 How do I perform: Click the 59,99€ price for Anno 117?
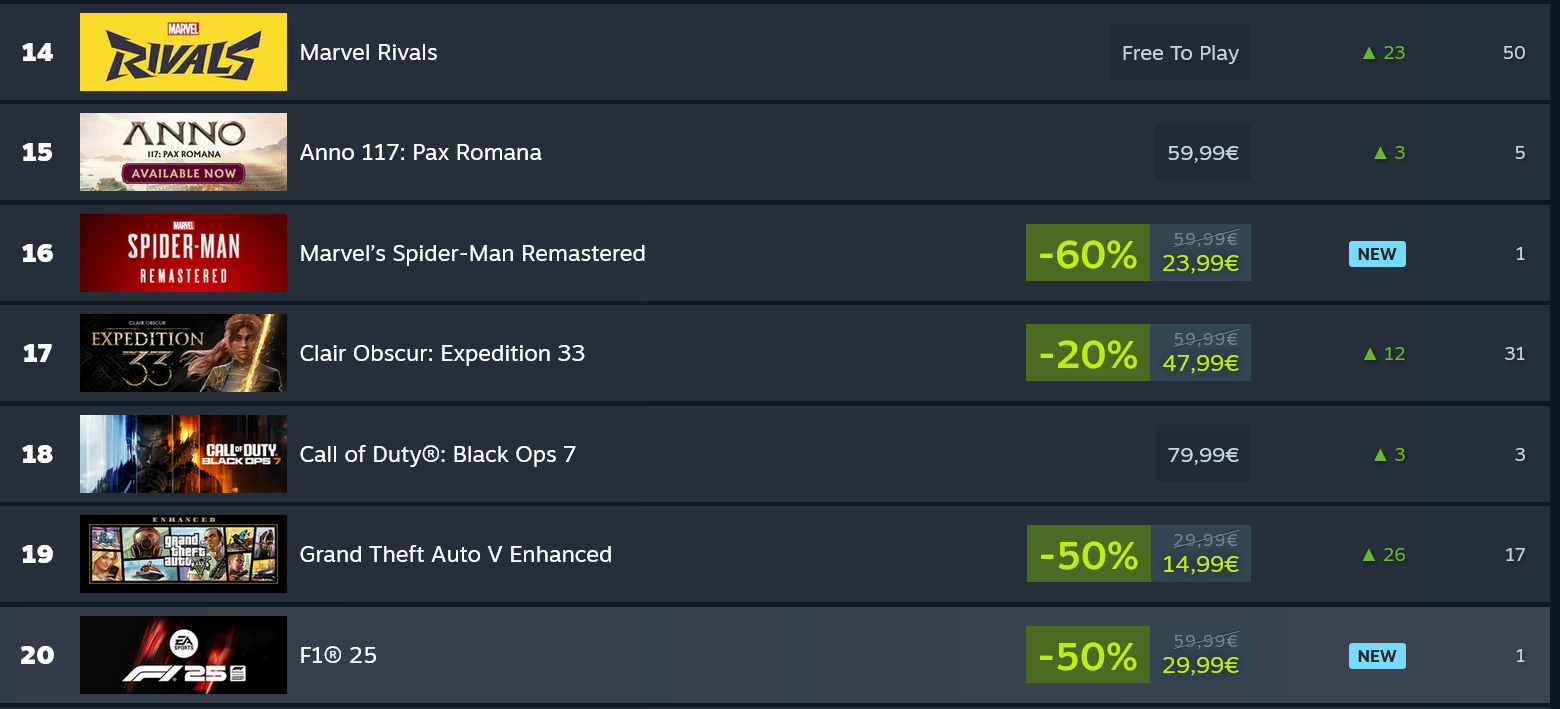click(1202, 153)
